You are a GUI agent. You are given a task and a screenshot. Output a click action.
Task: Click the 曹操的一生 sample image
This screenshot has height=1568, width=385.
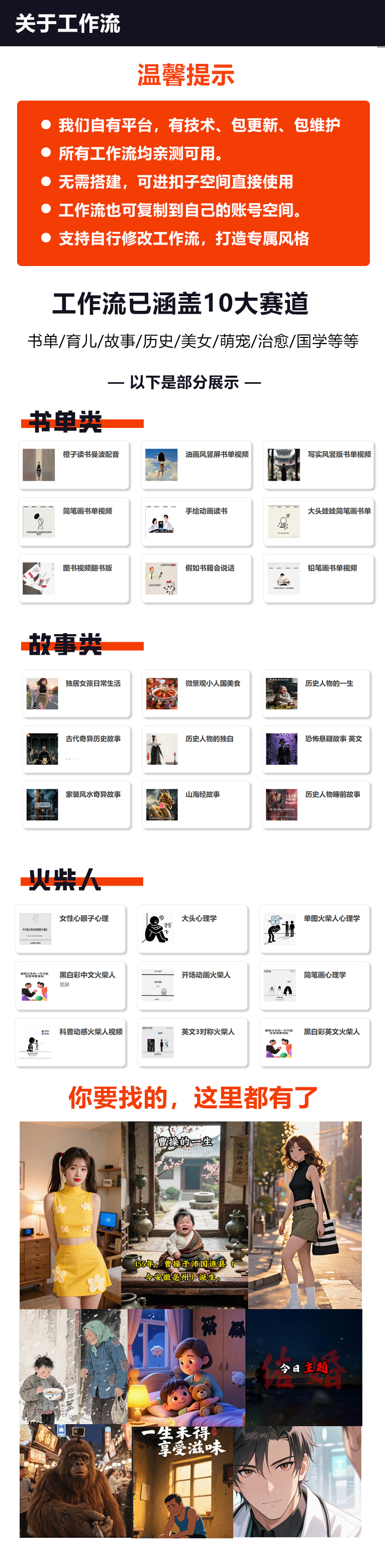(184, 1215)
